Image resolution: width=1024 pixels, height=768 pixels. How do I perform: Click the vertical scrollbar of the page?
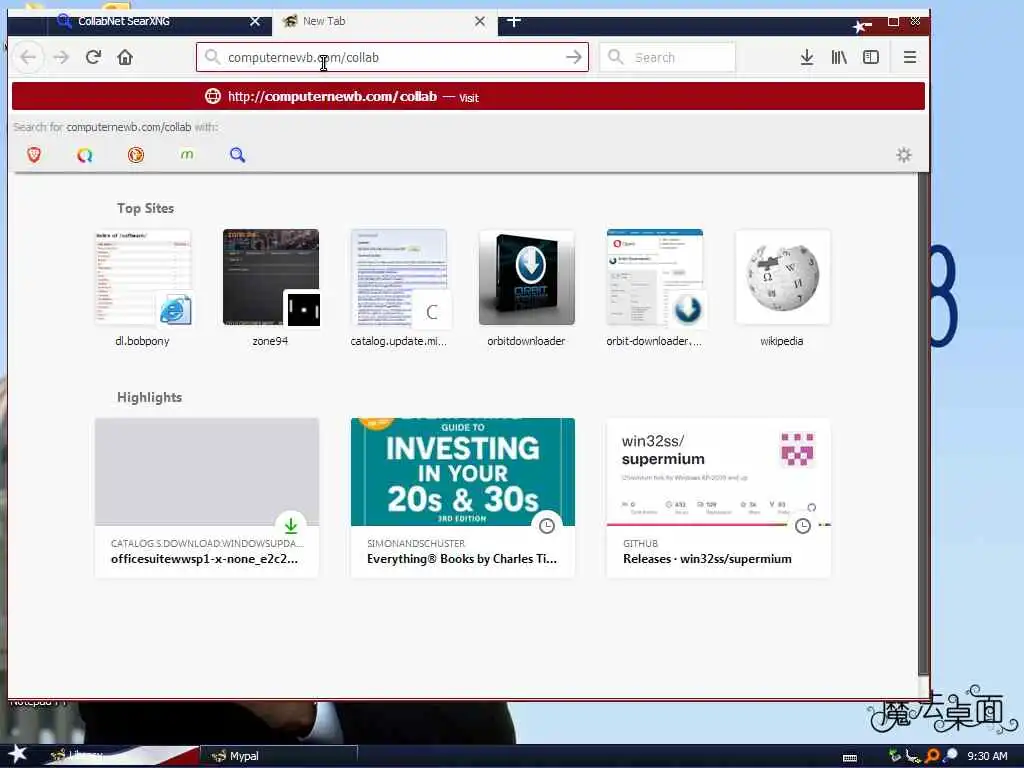tap(923, 424)
